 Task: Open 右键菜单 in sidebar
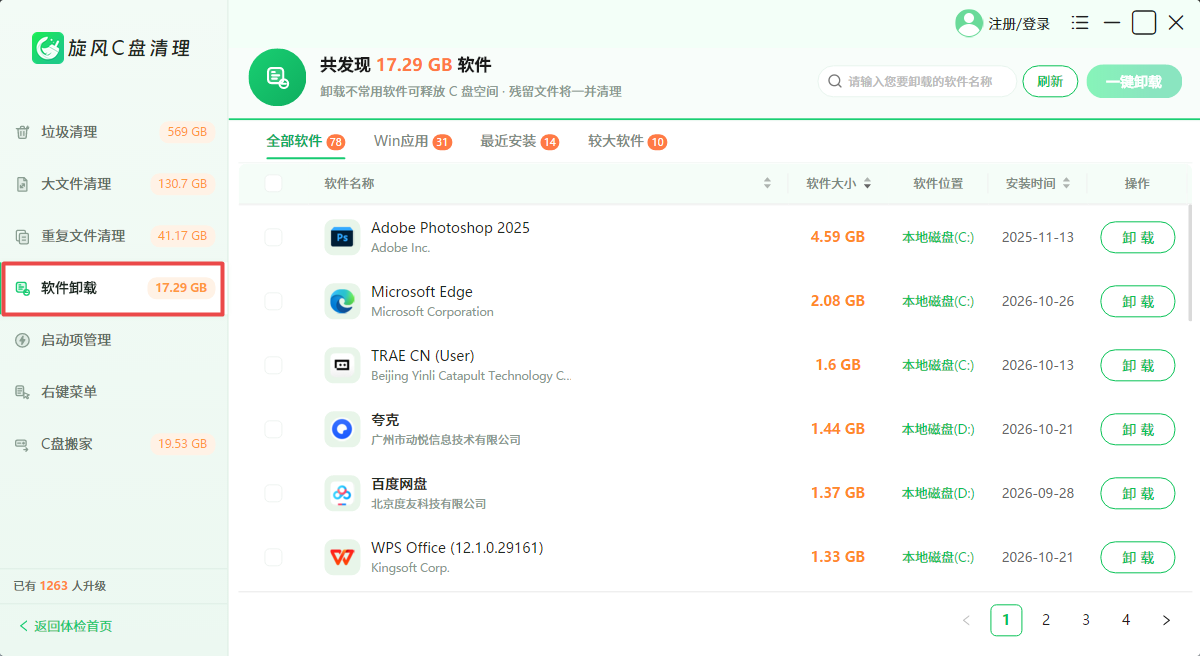114,392
